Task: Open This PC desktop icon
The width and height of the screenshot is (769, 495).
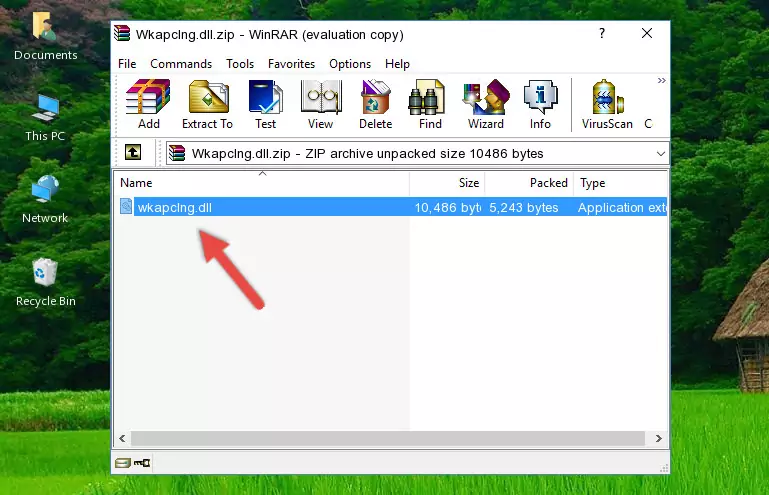Action: (45, 118)
